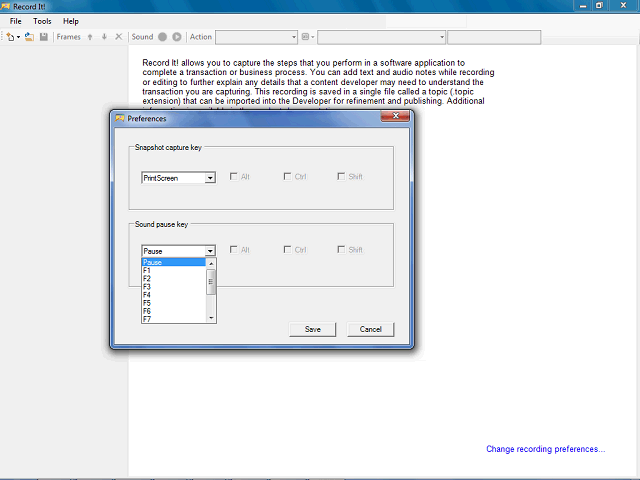The height and width of the screenshot is (480, 640).
Task: Click the move frame down arrow
Action: click(x=104, y=37)
